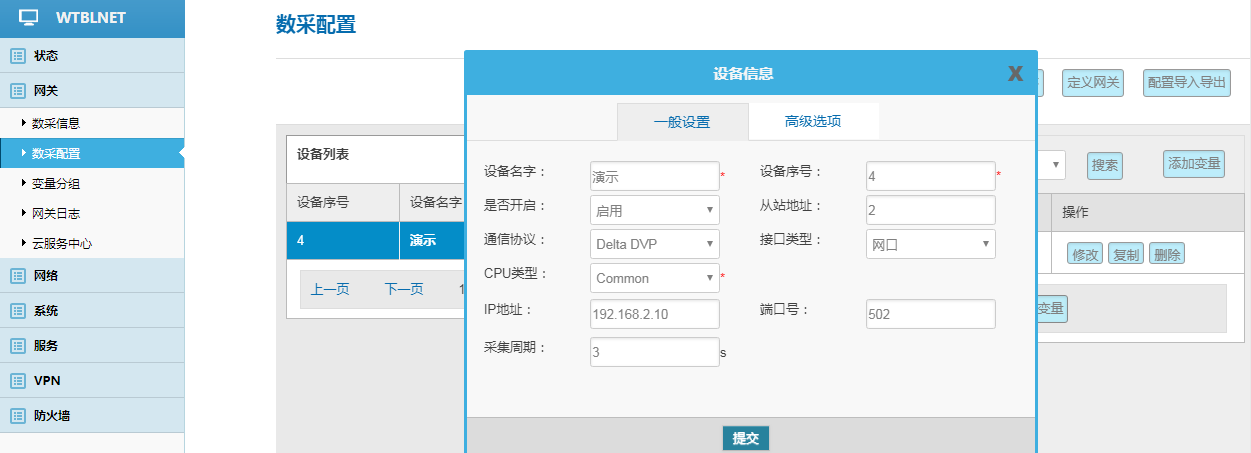Switch to the 高级选项 tab

point(813,121)
